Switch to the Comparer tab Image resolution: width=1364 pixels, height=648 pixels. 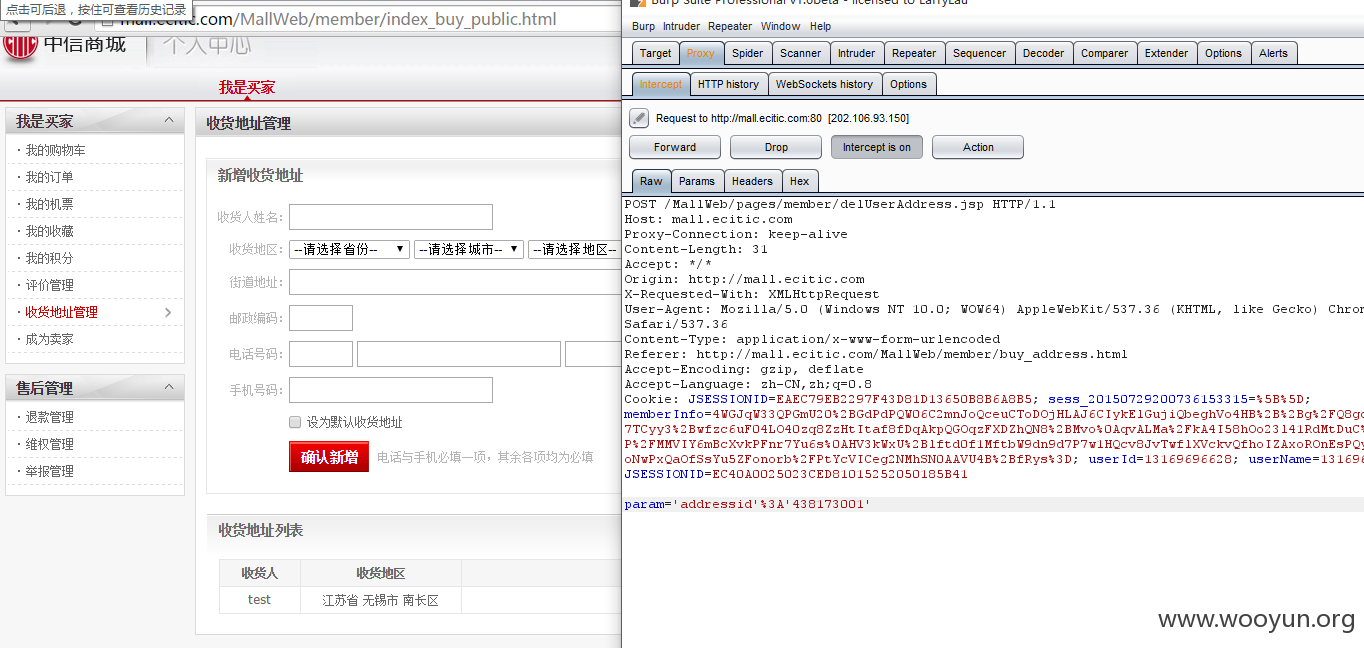[1104, 53]
